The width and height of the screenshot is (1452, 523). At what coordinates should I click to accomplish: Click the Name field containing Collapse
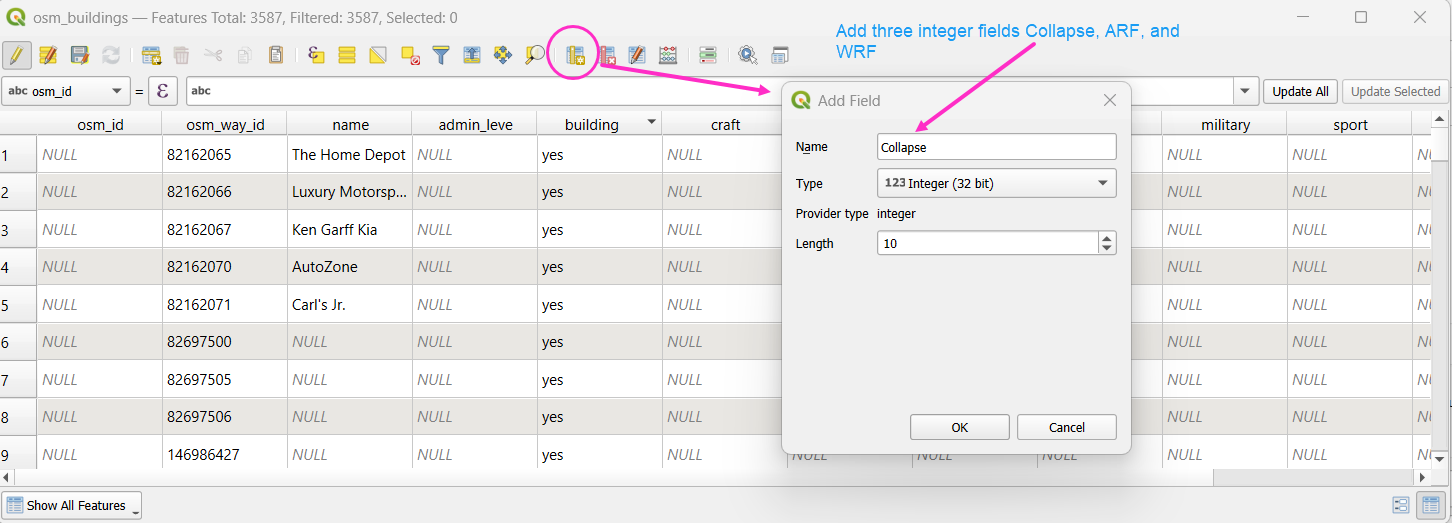(x=996, y=147)
